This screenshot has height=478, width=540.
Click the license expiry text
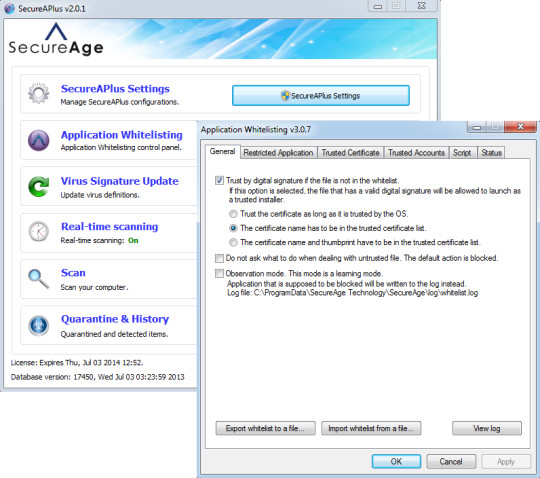pos(77,363)
